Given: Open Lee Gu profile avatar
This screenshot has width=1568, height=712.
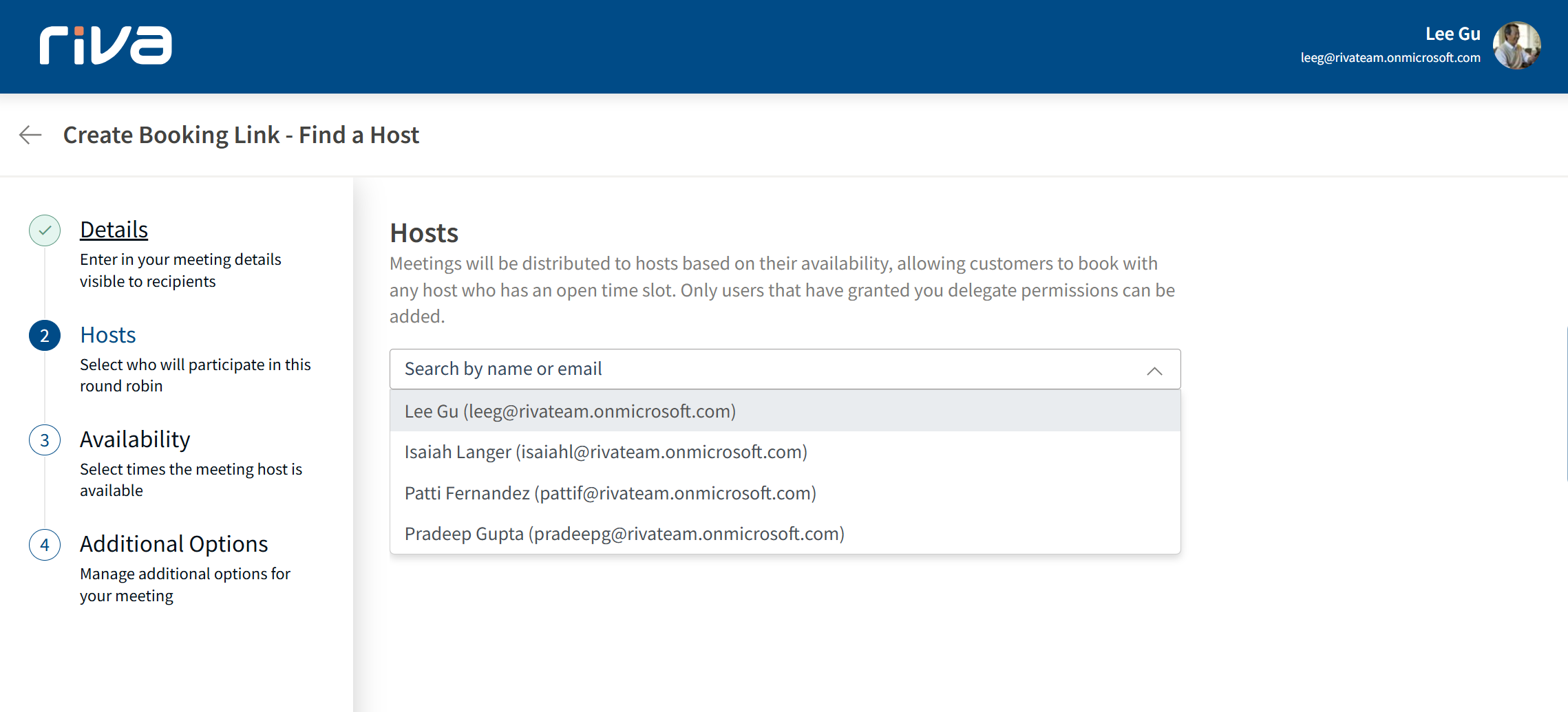Looking at the screenshot, I should (1516, 45).
